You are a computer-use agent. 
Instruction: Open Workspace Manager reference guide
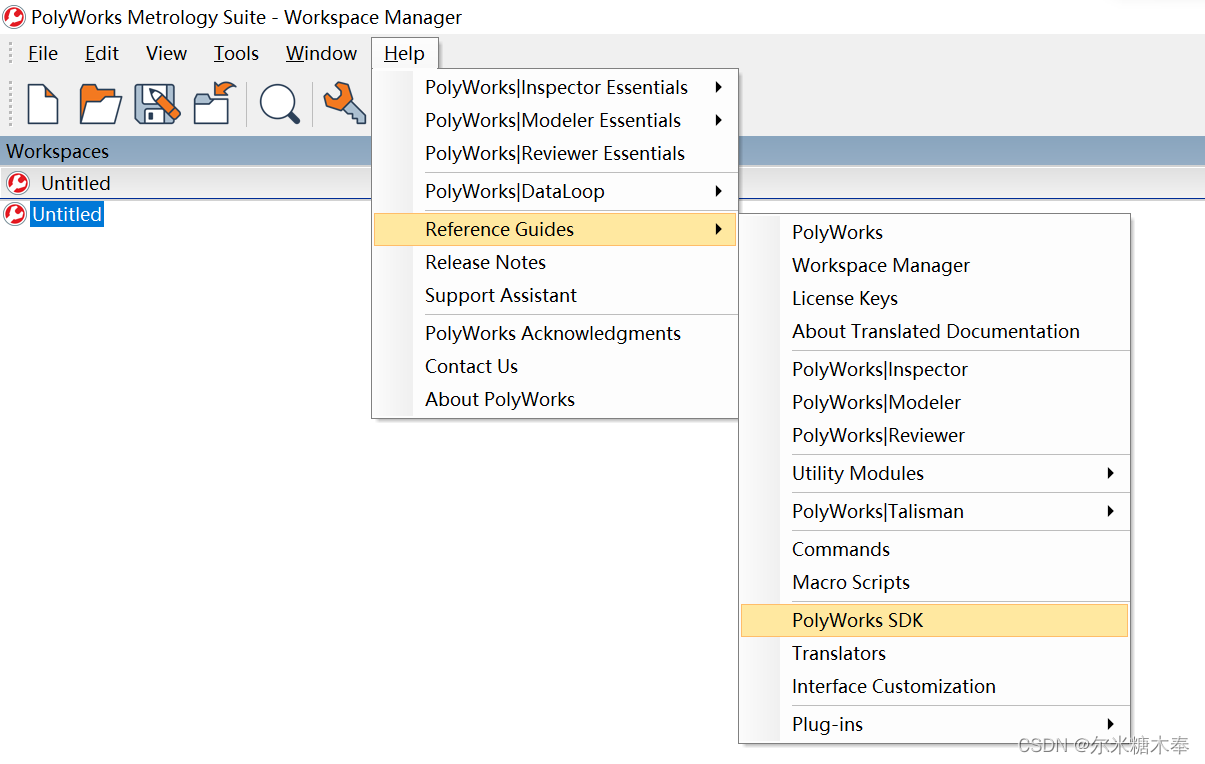click(x=934, y=266)
